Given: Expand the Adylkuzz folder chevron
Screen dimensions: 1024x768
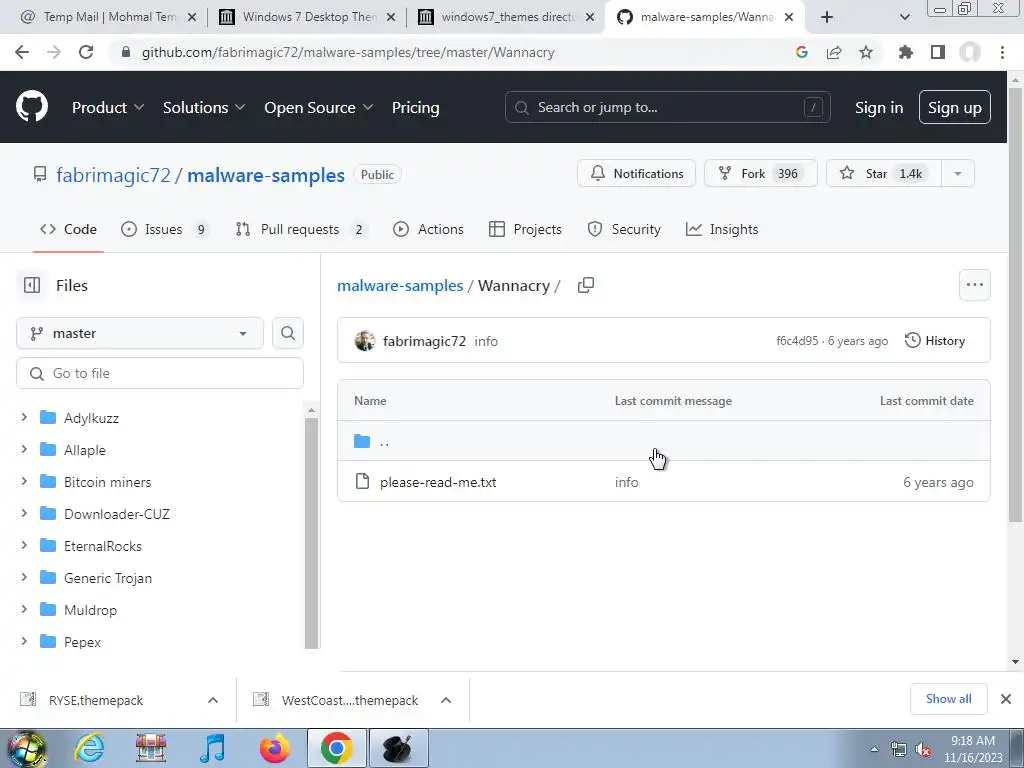Looking at the screenshot, I should click(24, 417).
